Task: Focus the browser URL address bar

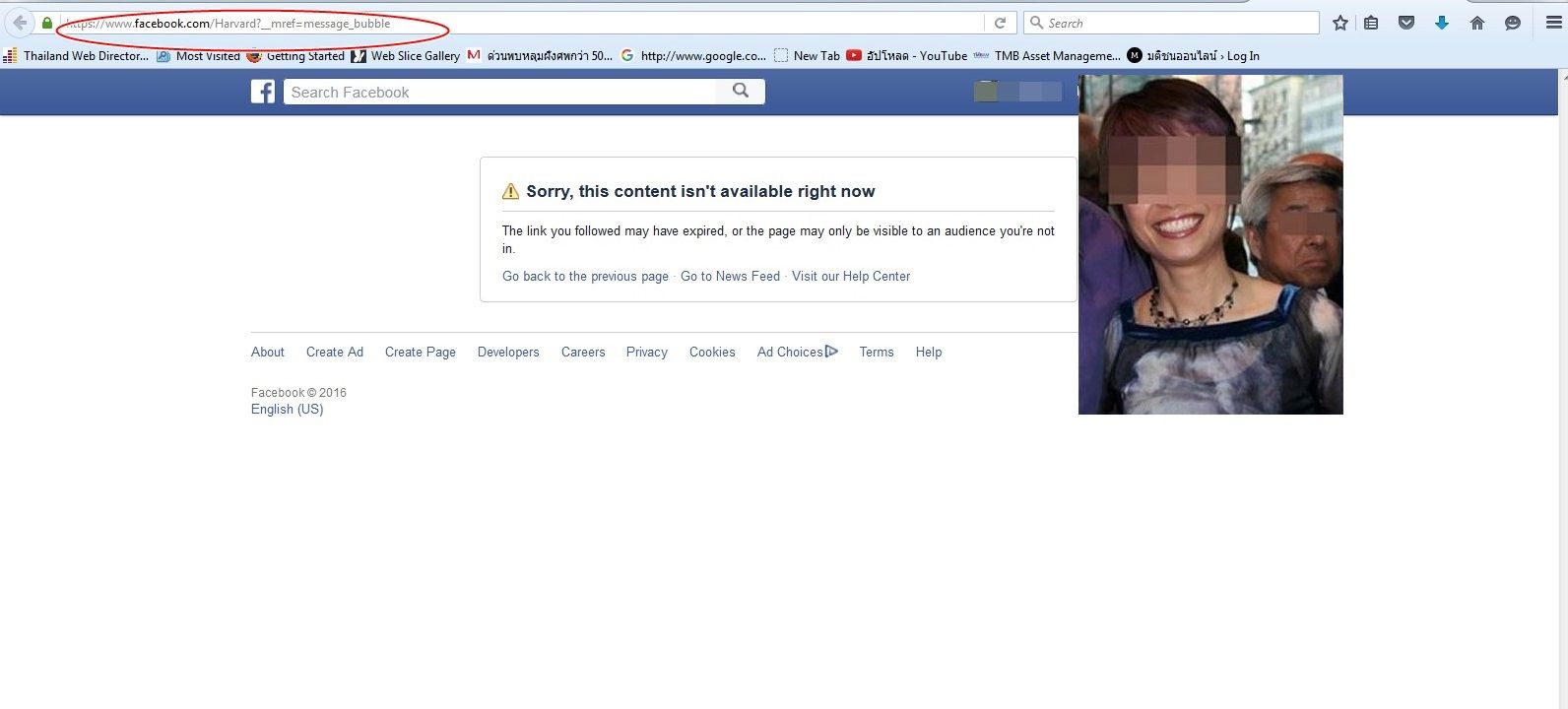Action: pos(522,23)
